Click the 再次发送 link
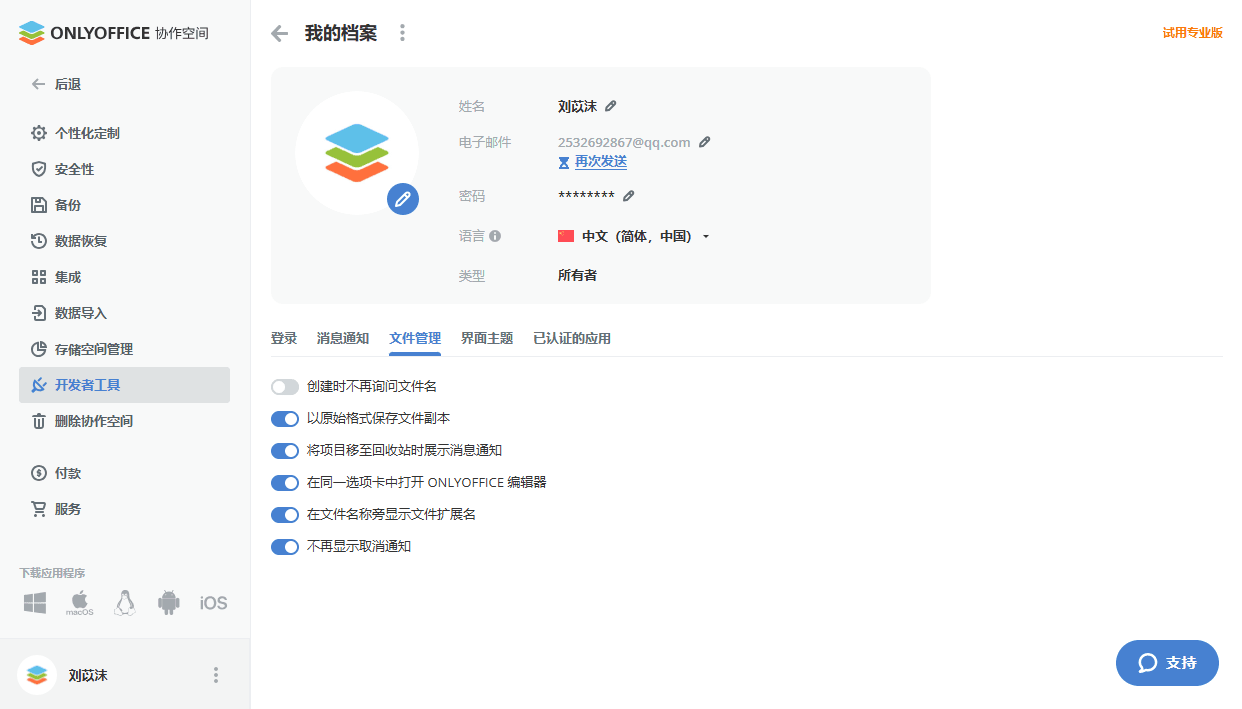1242x709 pixels. [x=601, y=161]
